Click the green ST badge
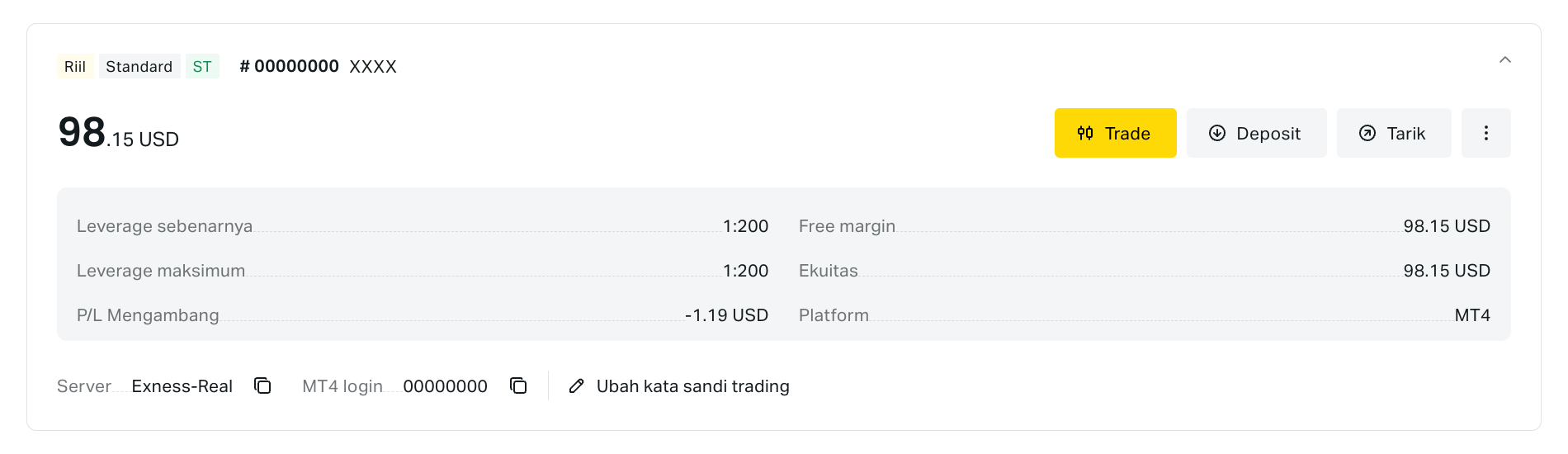 pyautogui.click(x=202, y=67)
